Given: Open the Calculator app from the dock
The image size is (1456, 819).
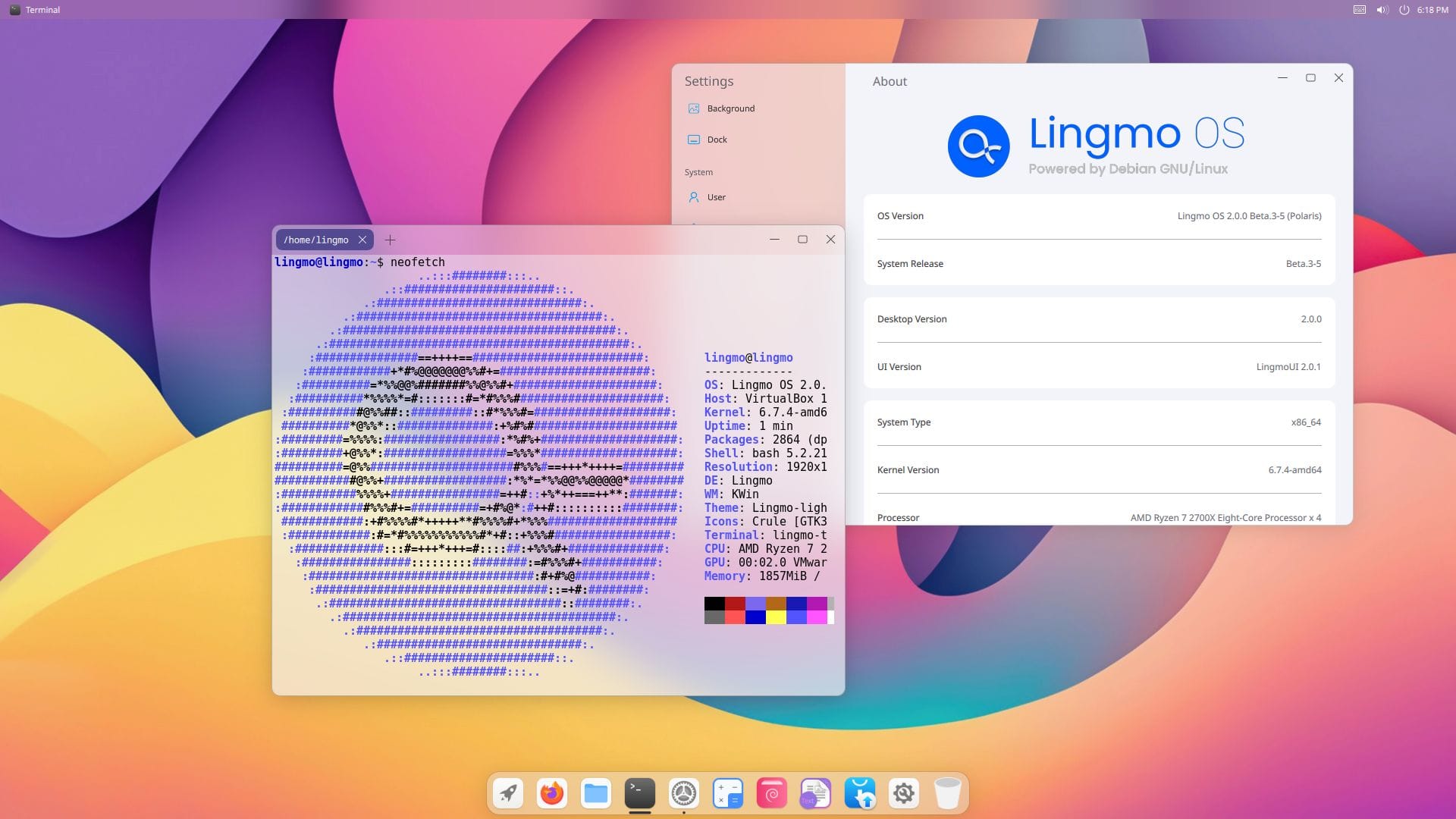Looking at the screenshot, I should (x=727, y=793).
